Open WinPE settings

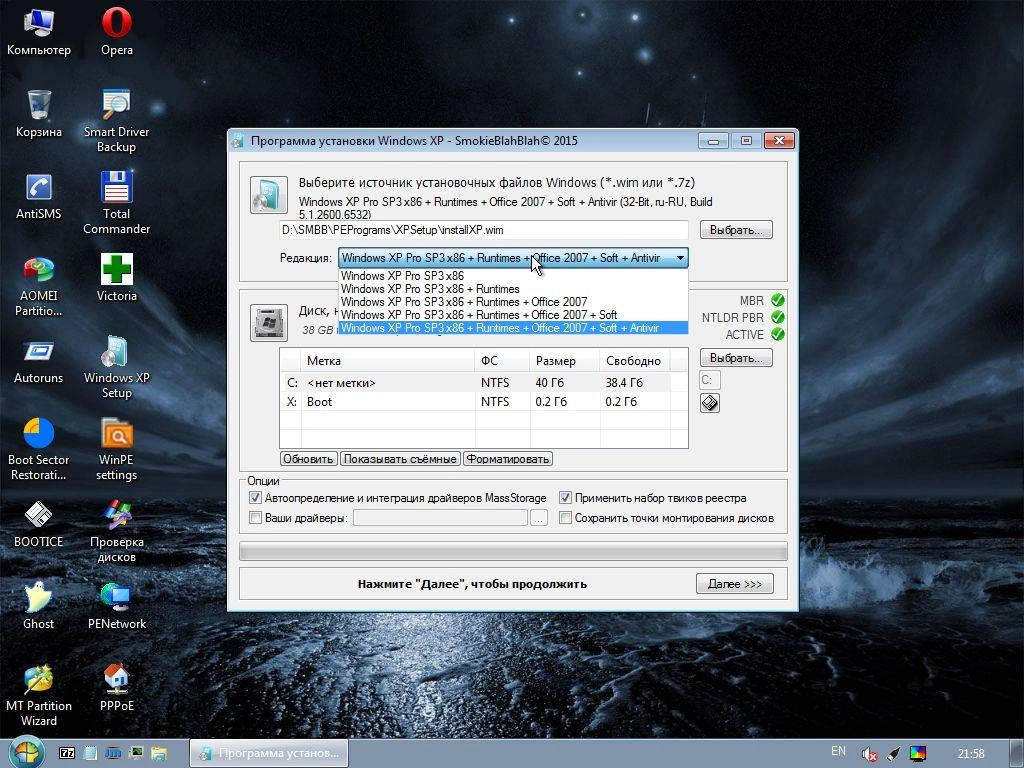click(116, 450)
